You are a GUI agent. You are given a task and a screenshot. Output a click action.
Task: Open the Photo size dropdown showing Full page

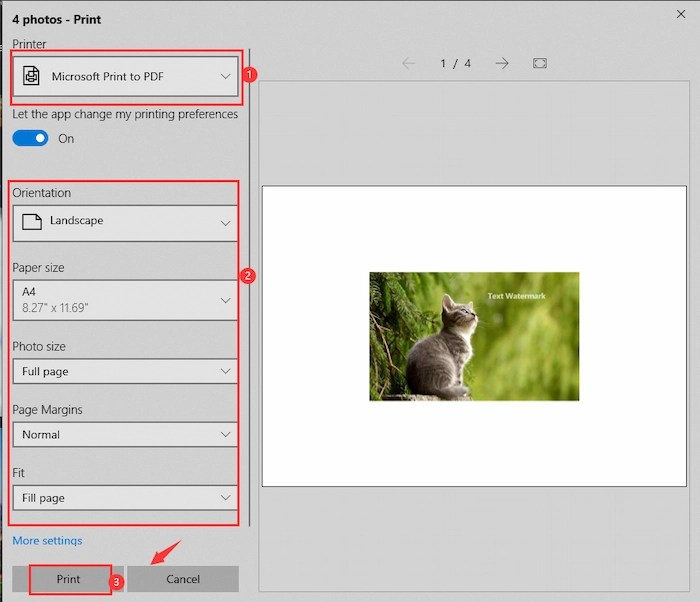tap(125, 371)
